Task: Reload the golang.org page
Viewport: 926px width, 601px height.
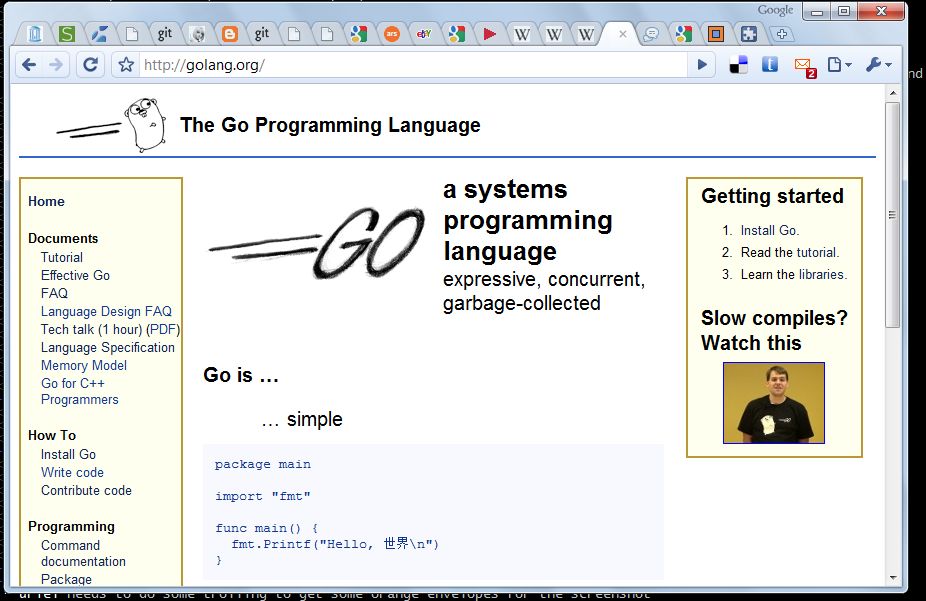Action: click(90, 64)
